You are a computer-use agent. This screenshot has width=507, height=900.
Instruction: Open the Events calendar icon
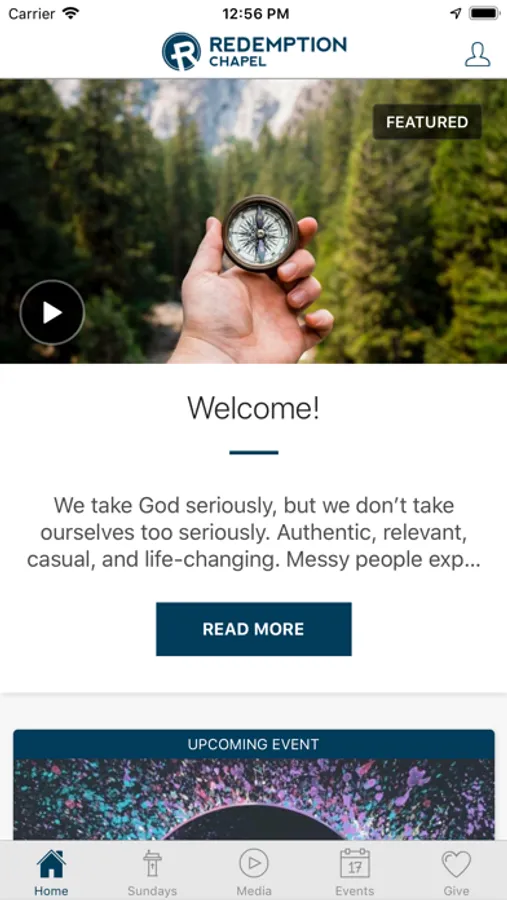(x=355, y=863)
